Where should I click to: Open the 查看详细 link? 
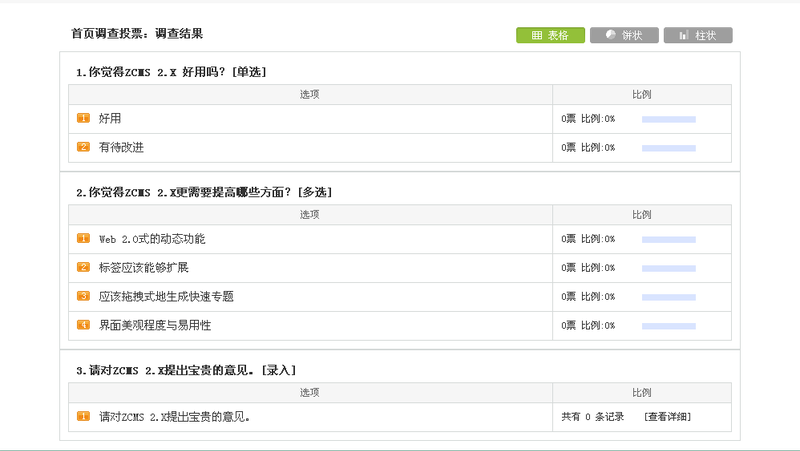point(667,417)
